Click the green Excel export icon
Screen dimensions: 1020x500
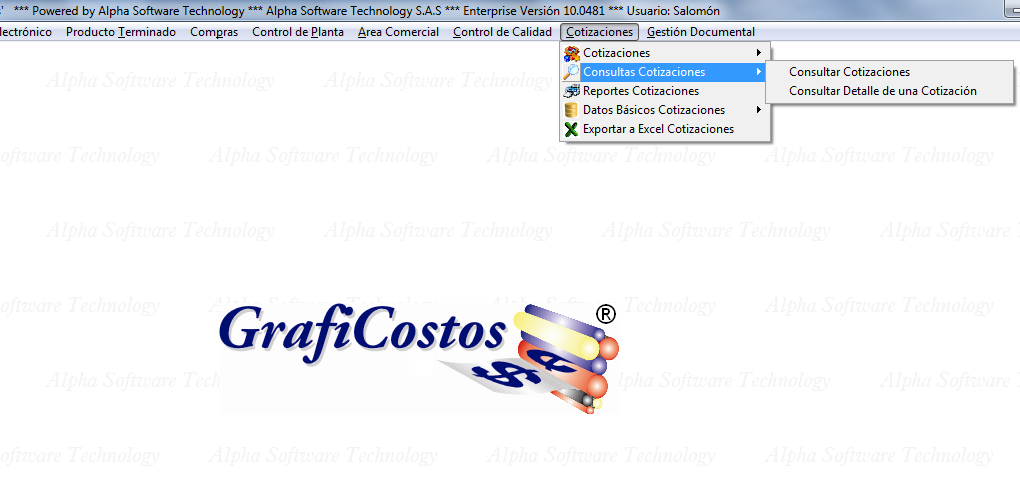[x=572, y=129]
